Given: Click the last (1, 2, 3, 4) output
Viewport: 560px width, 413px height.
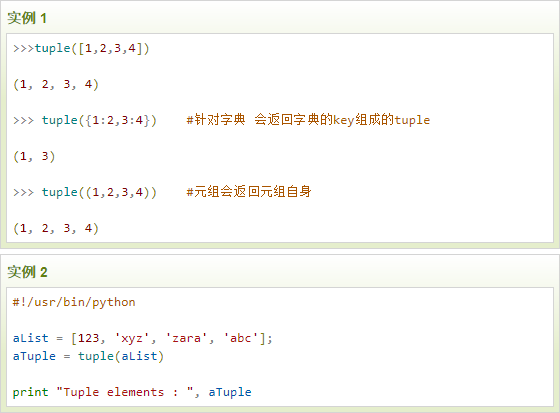Looking at the screenshot, I should pyautogui.click(x=56, y=228).
